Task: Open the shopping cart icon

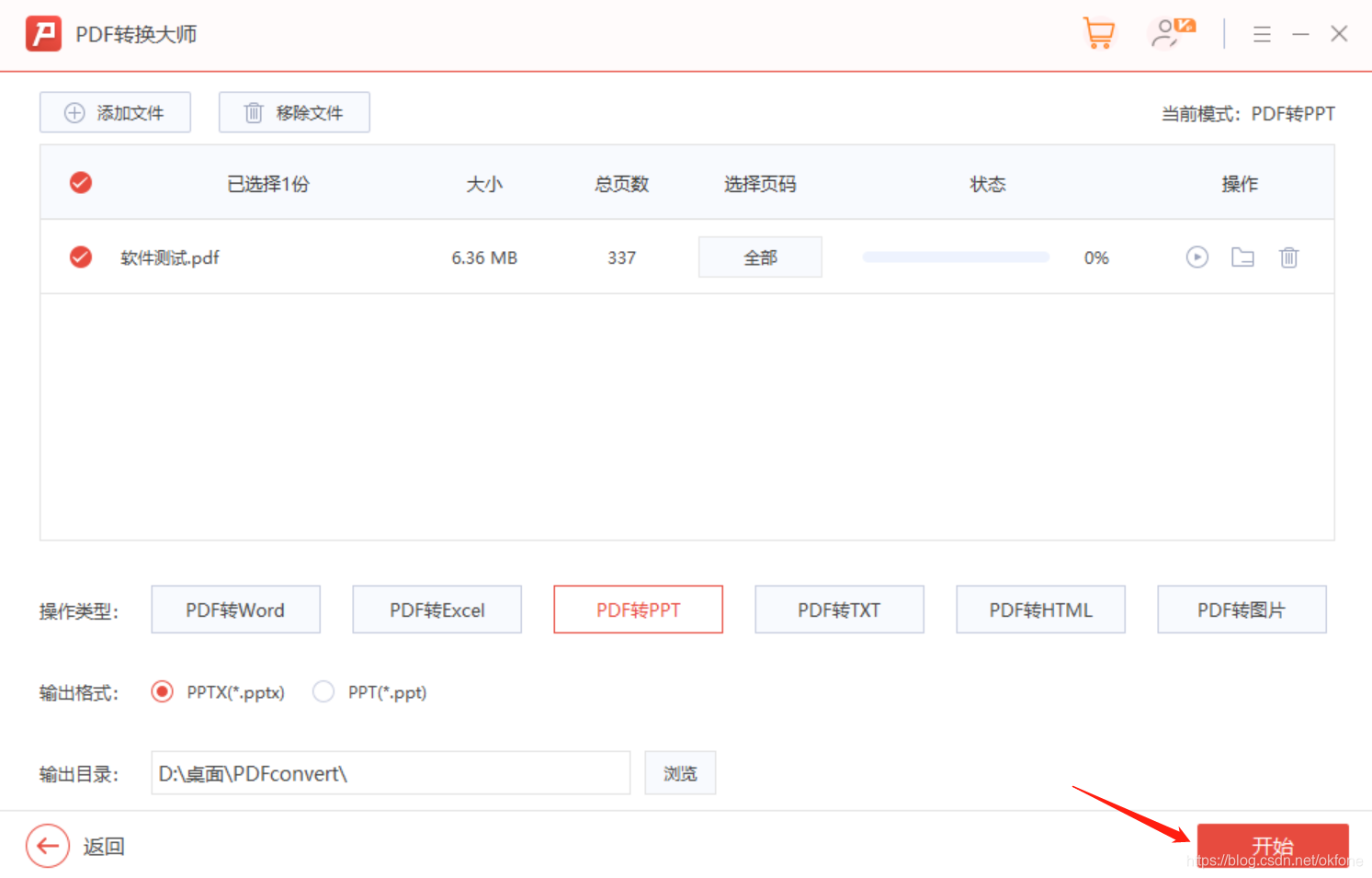Action: click(1099, 34)
